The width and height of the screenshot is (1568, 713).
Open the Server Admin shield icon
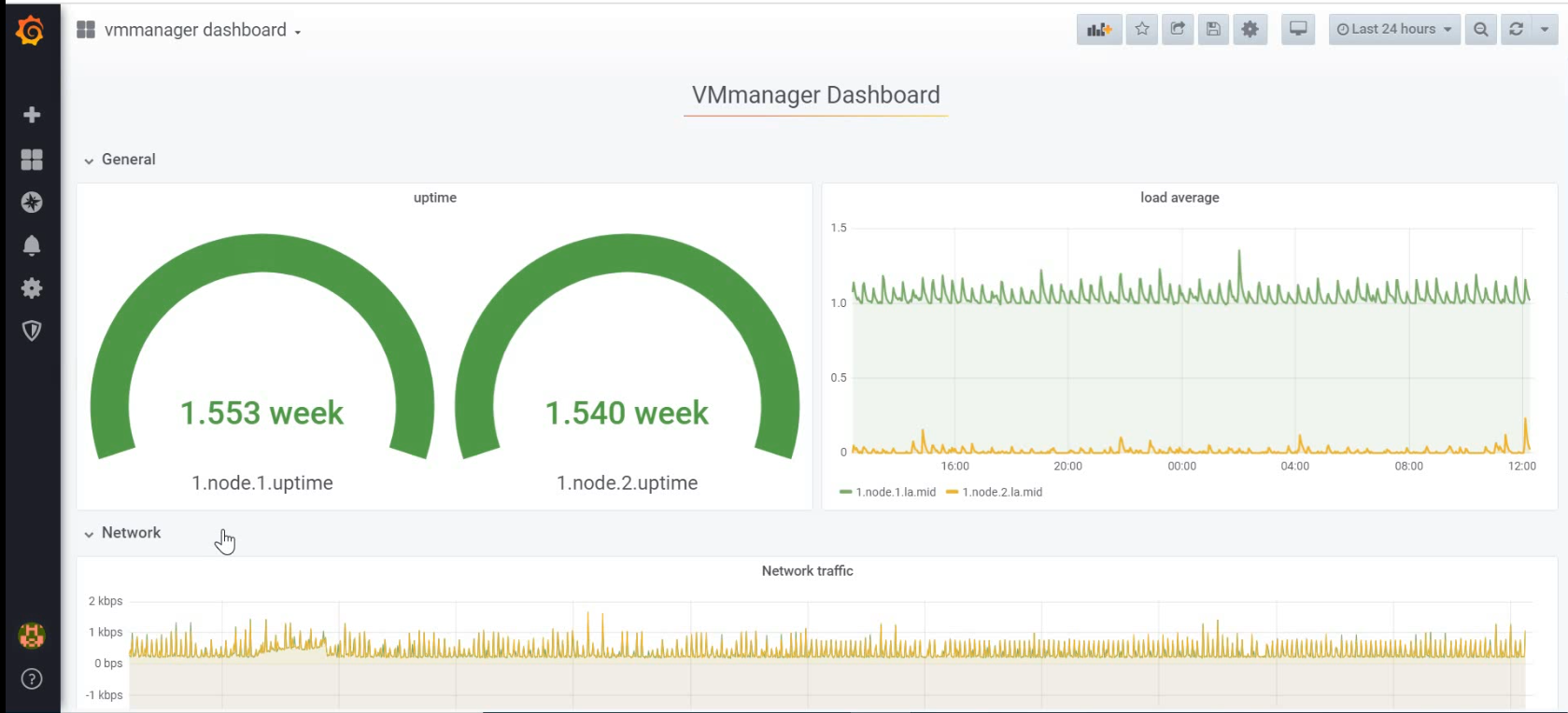[x=32, y=331]
